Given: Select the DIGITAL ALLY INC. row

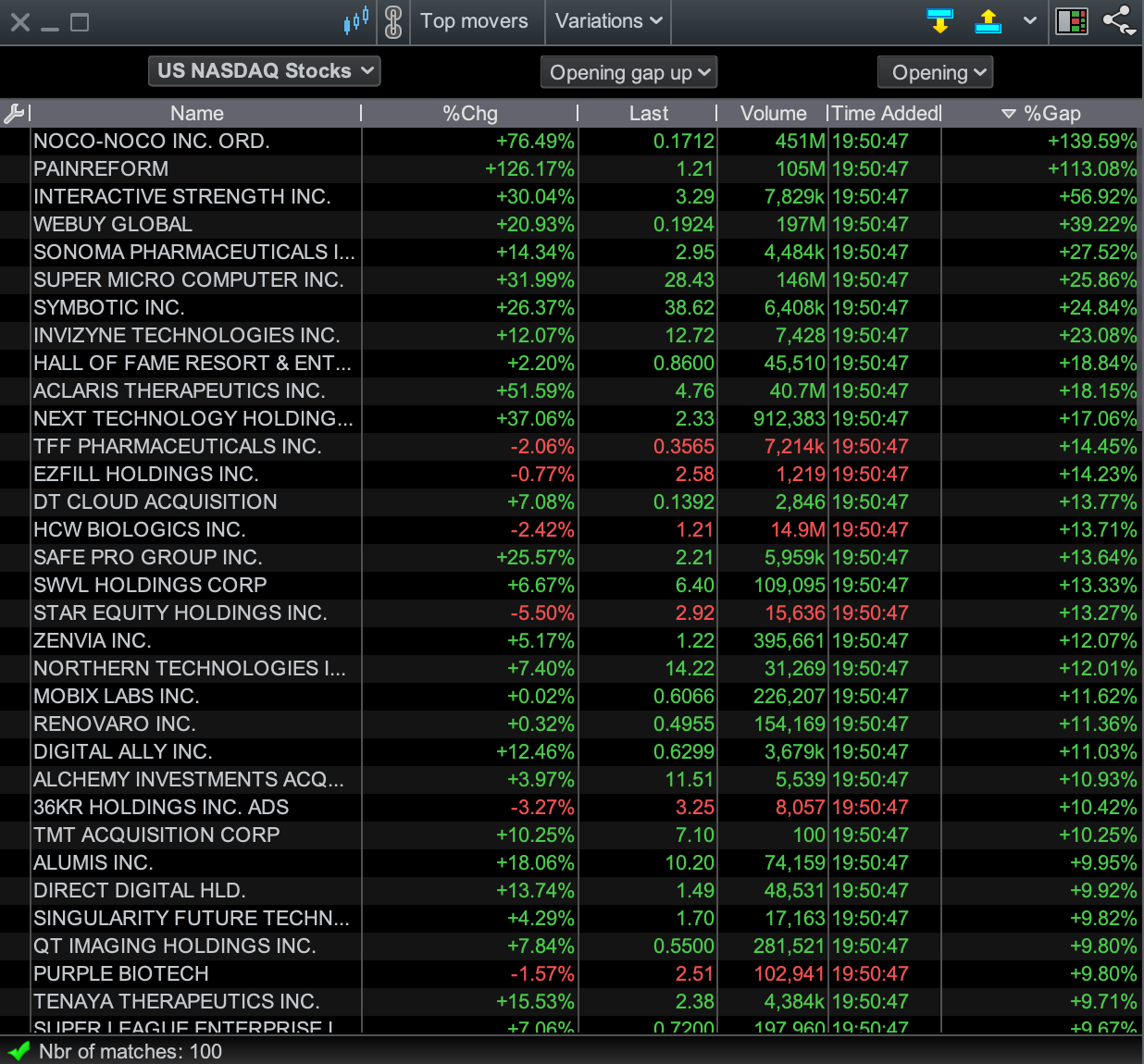Looking at the screenshot, I should 569,752.
